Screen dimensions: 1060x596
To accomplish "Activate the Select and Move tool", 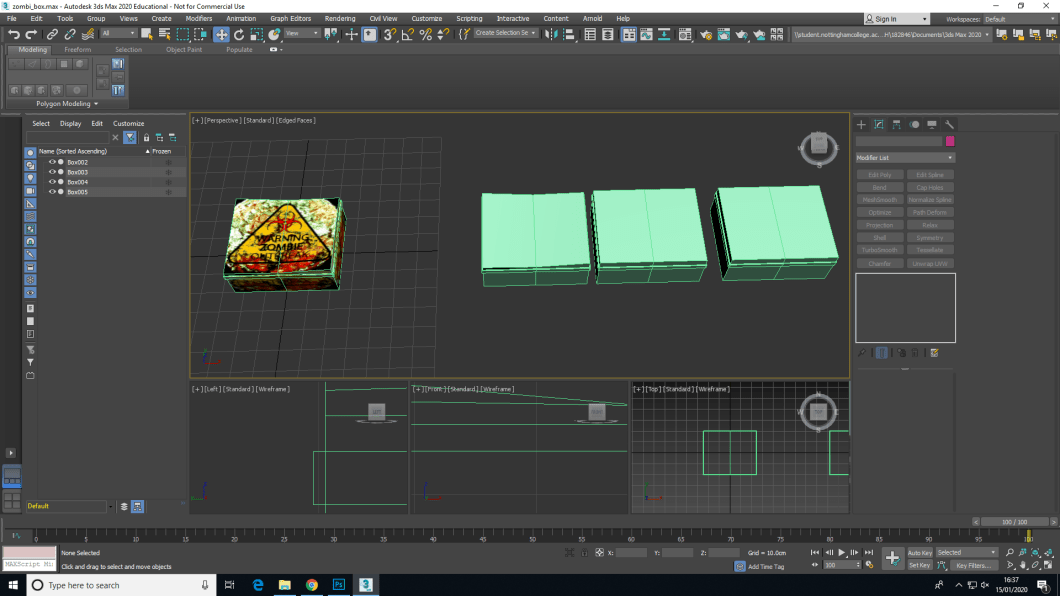I will coord(221,34).
